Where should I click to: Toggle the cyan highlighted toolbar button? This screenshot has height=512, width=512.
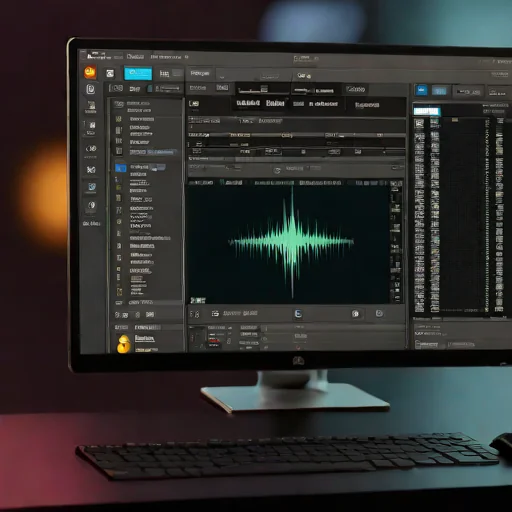pos(138,73)
